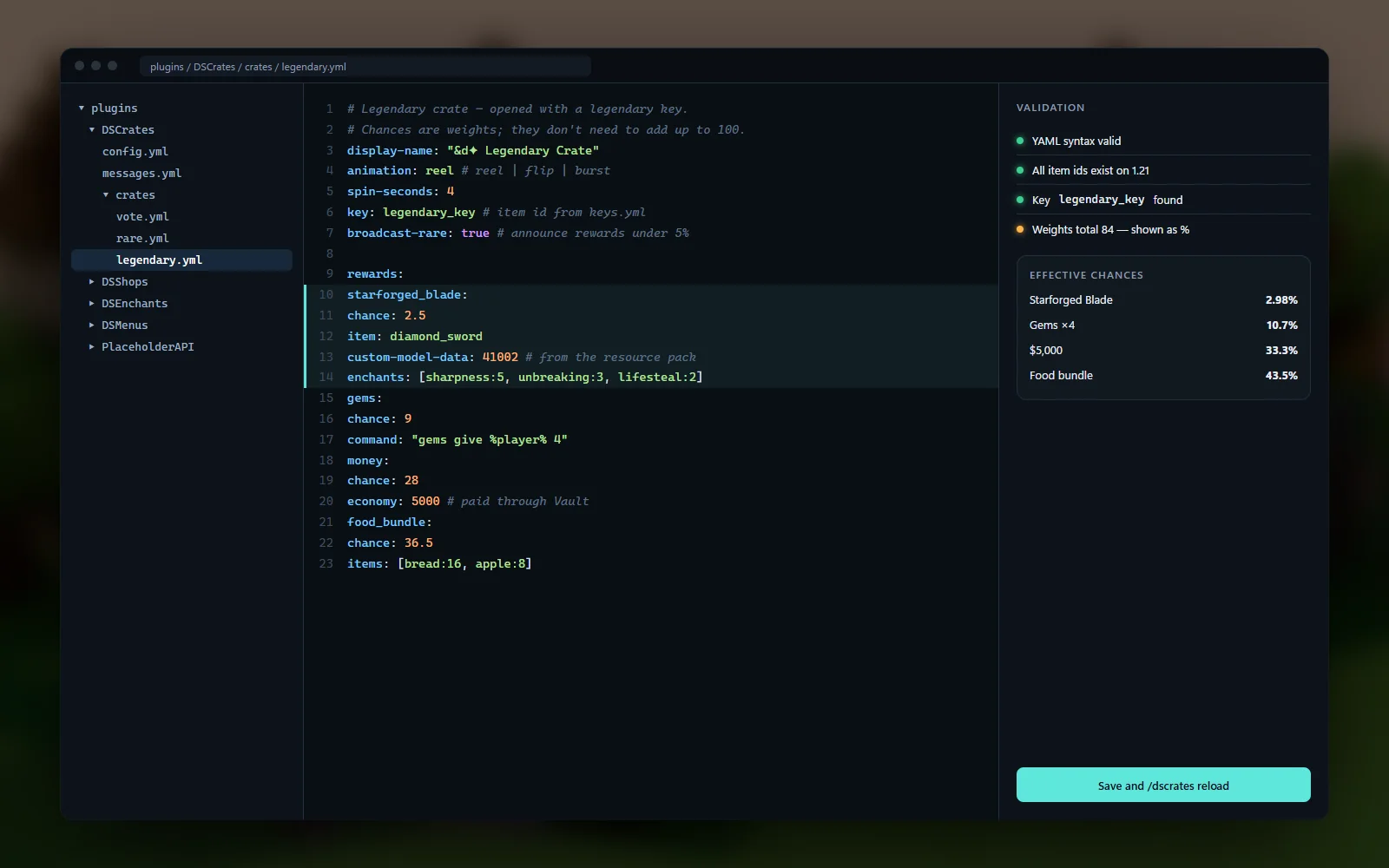Viewport: 1389px width, 868px height.
Task: Click Key legendary_key found status row
Action: tap(1163, 200)
